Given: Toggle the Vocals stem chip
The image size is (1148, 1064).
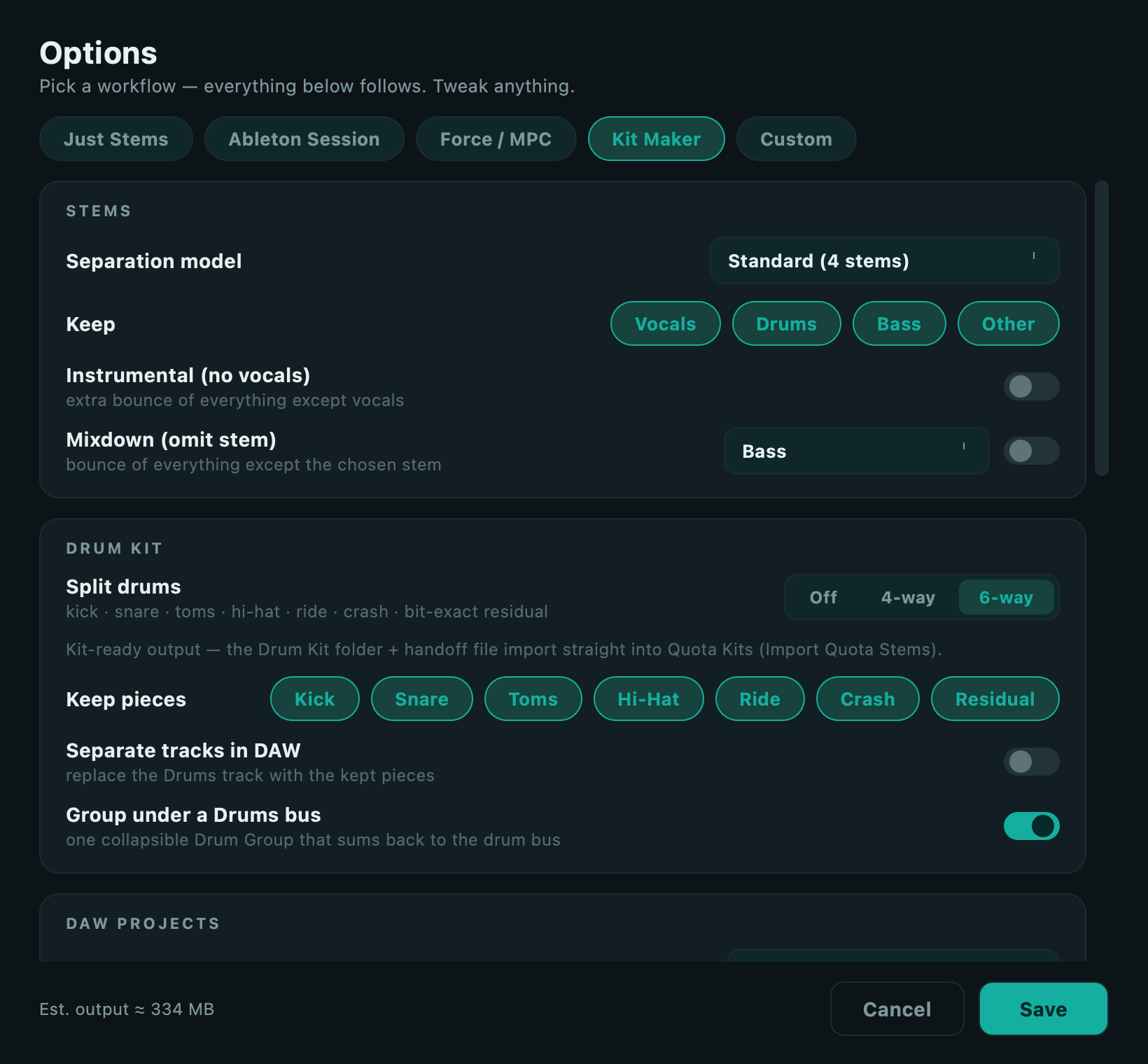Looking at the screenshot, I should 665,323.
